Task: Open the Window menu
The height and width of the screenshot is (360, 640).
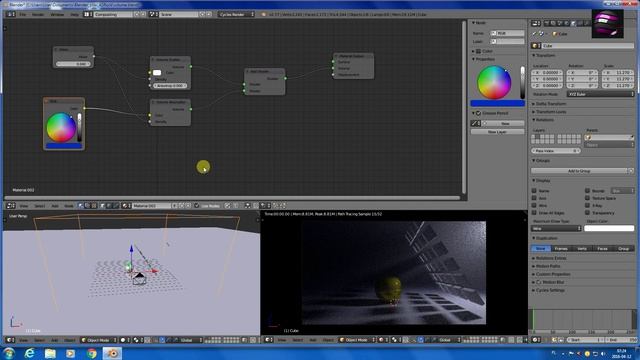Action: [57, 14]
